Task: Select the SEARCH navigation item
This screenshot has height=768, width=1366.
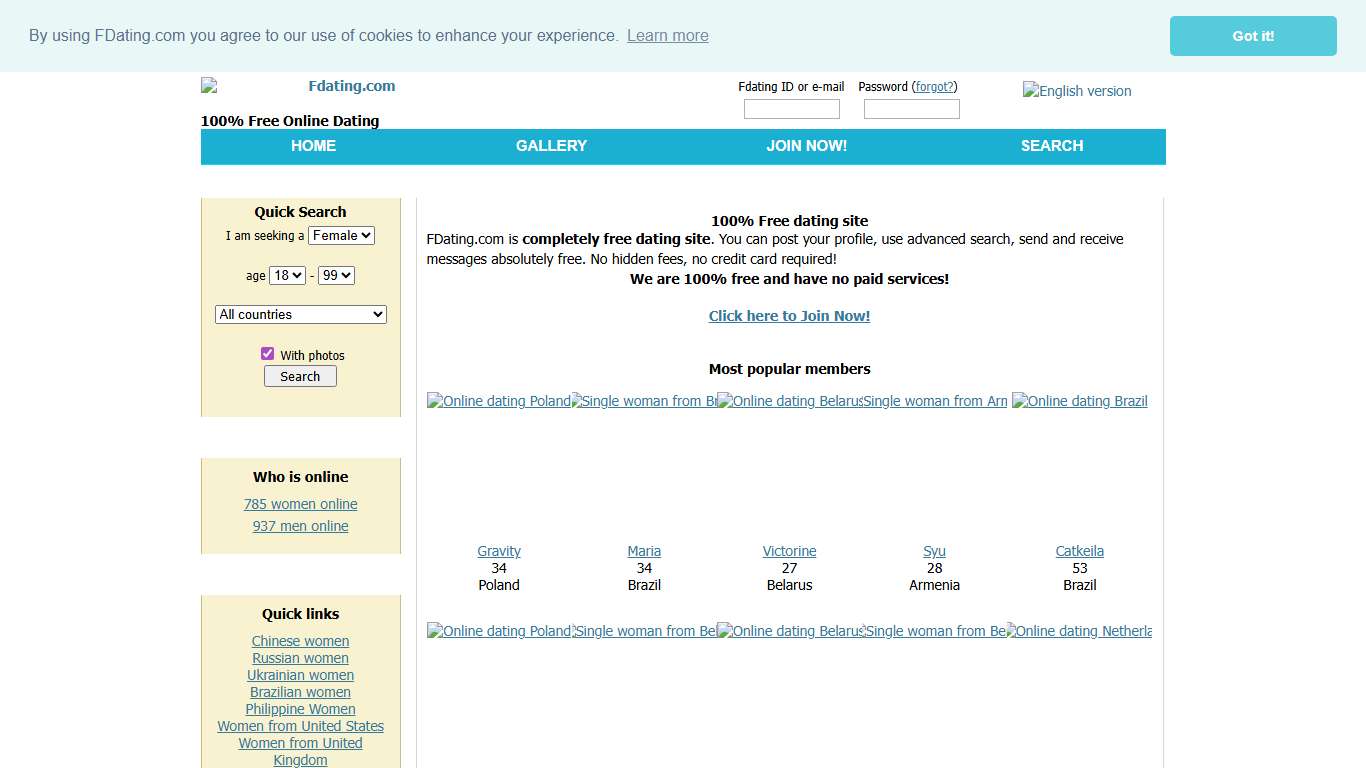Action: click(x=1051, y=146)
